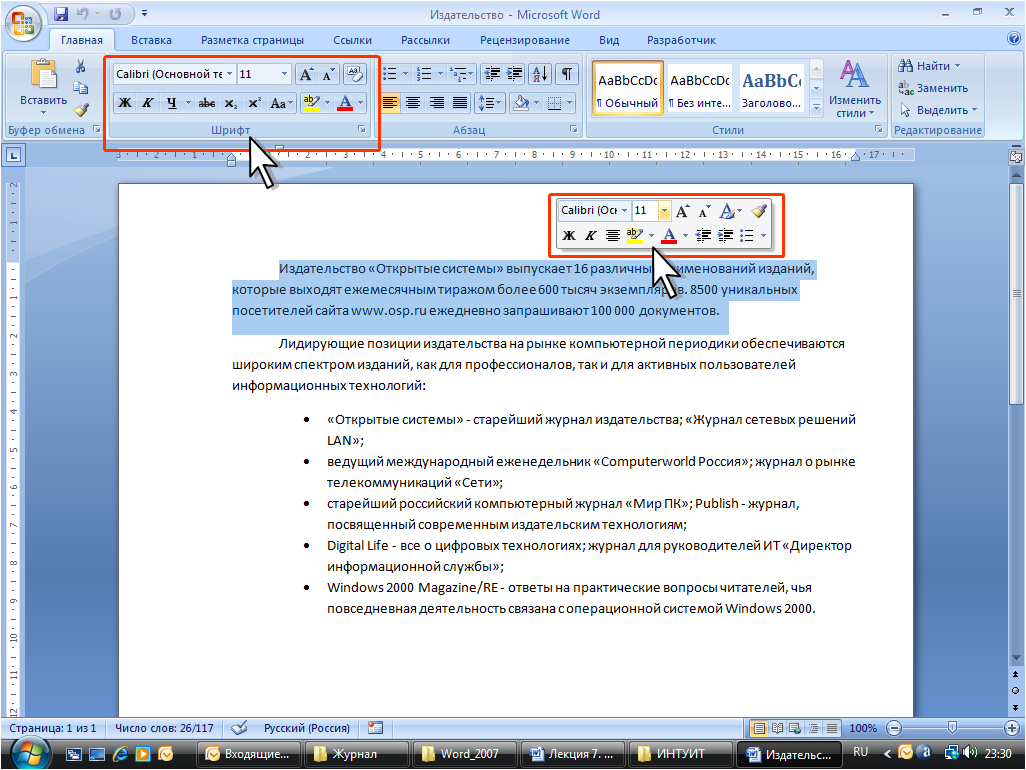The height and width of the screenshot is (770, 1026).
Task: Click the Replace button (Заменить)
Action: [933, 88]
